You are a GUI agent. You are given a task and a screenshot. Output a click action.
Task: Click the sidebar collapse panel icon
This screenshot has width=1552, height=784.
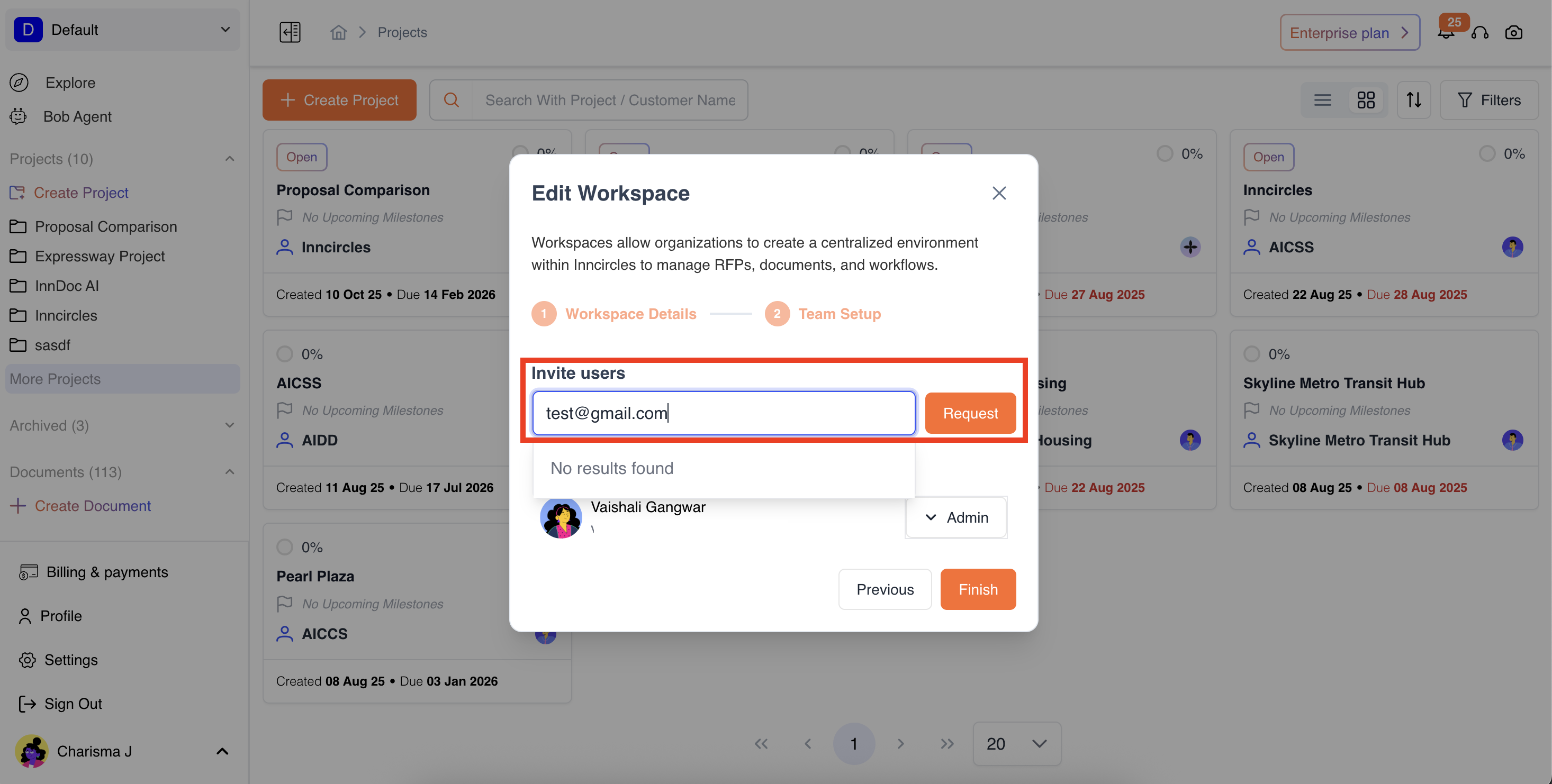[290, 32]
